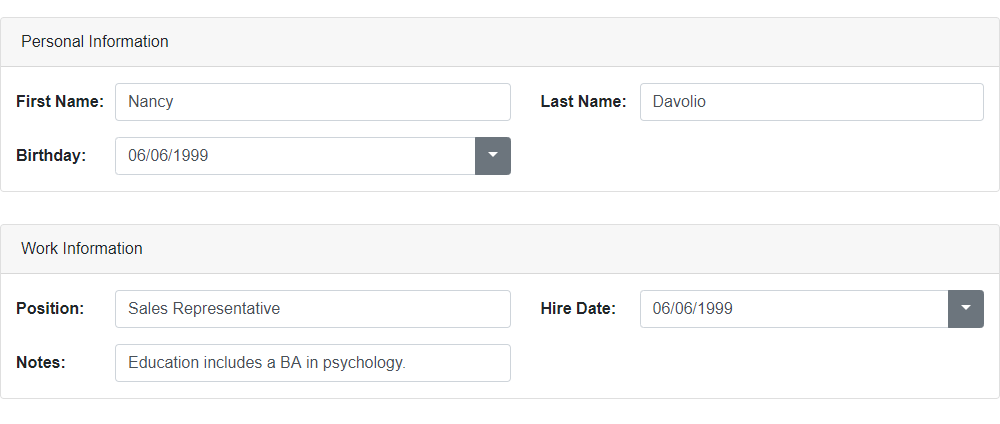Click the First Name field containing Nancy
The image size is (1000, 424).
point(312,102)
